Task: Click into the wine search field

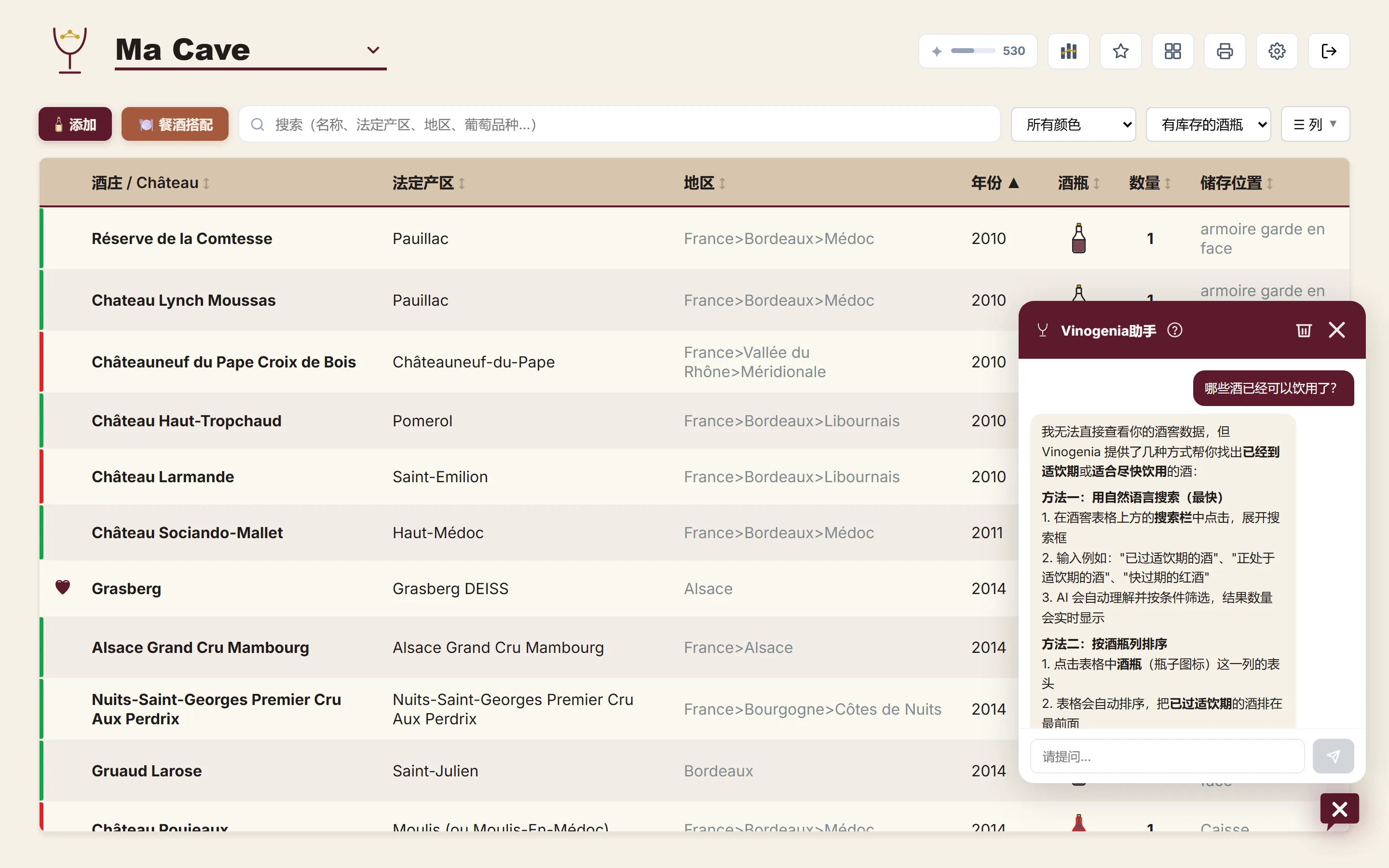Action: (x=619, y=124)
